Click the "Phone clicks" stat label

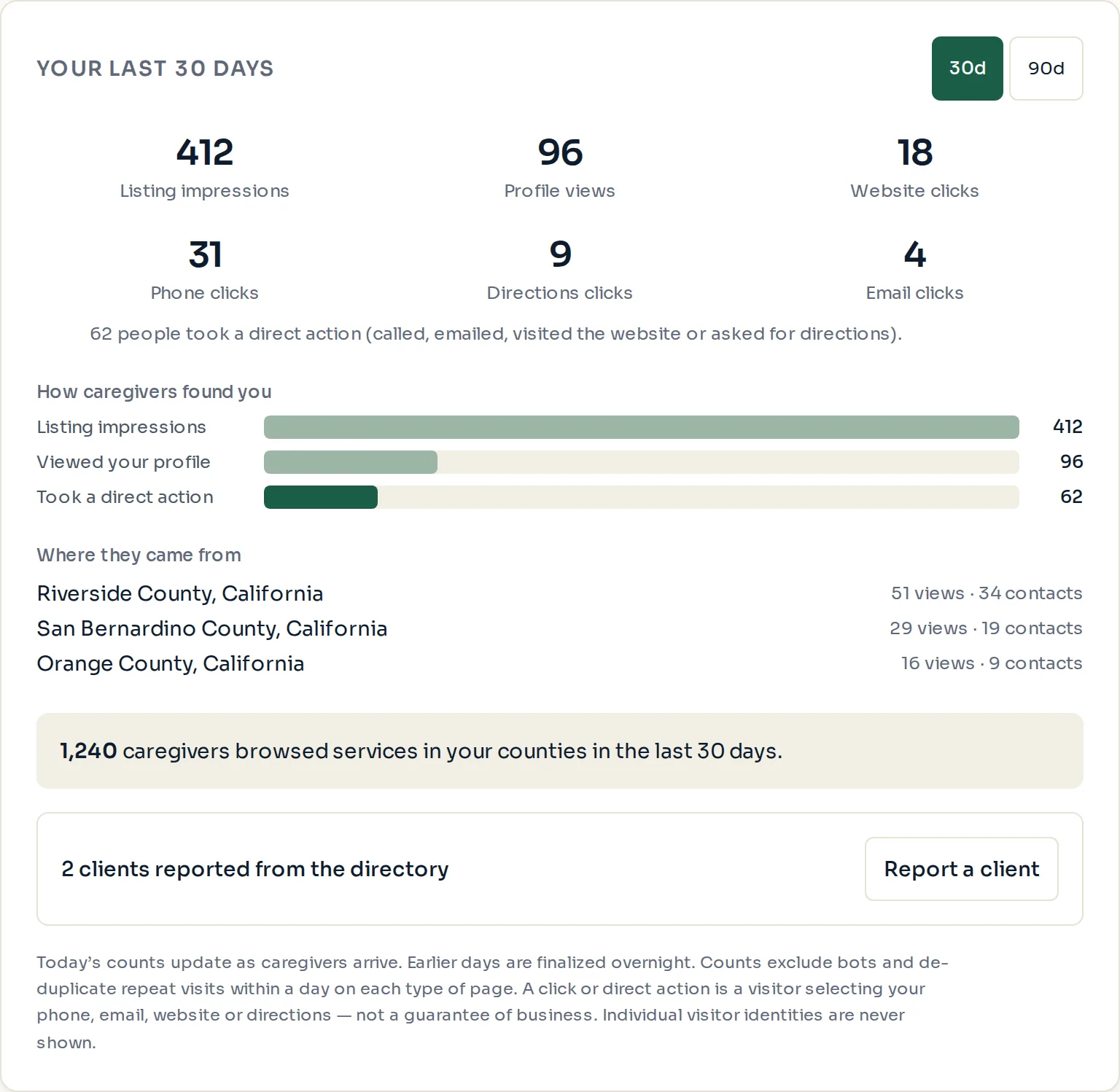click(x=204, y=293)
